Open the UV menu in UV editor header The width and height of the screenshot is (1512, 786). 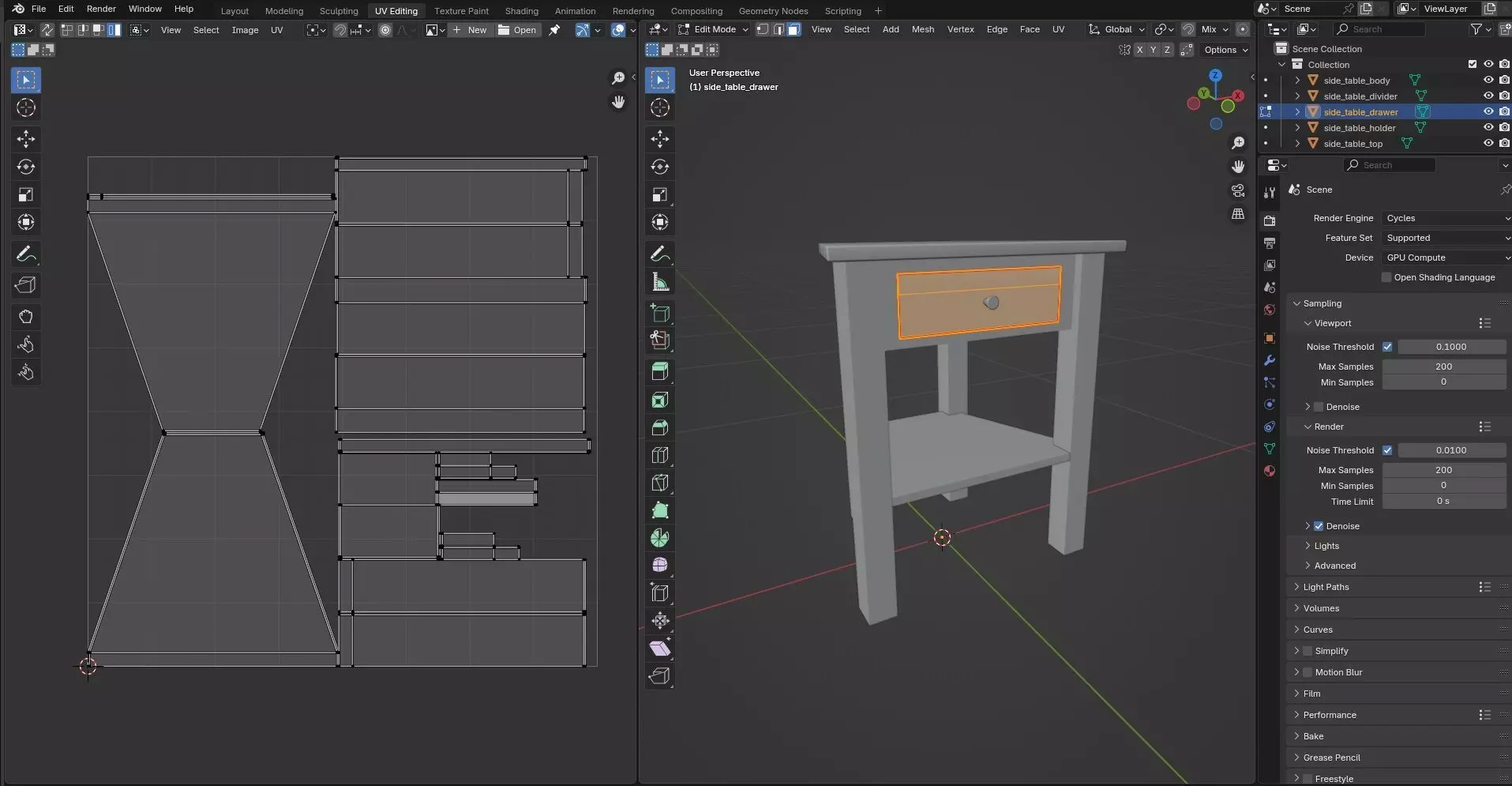276,30
